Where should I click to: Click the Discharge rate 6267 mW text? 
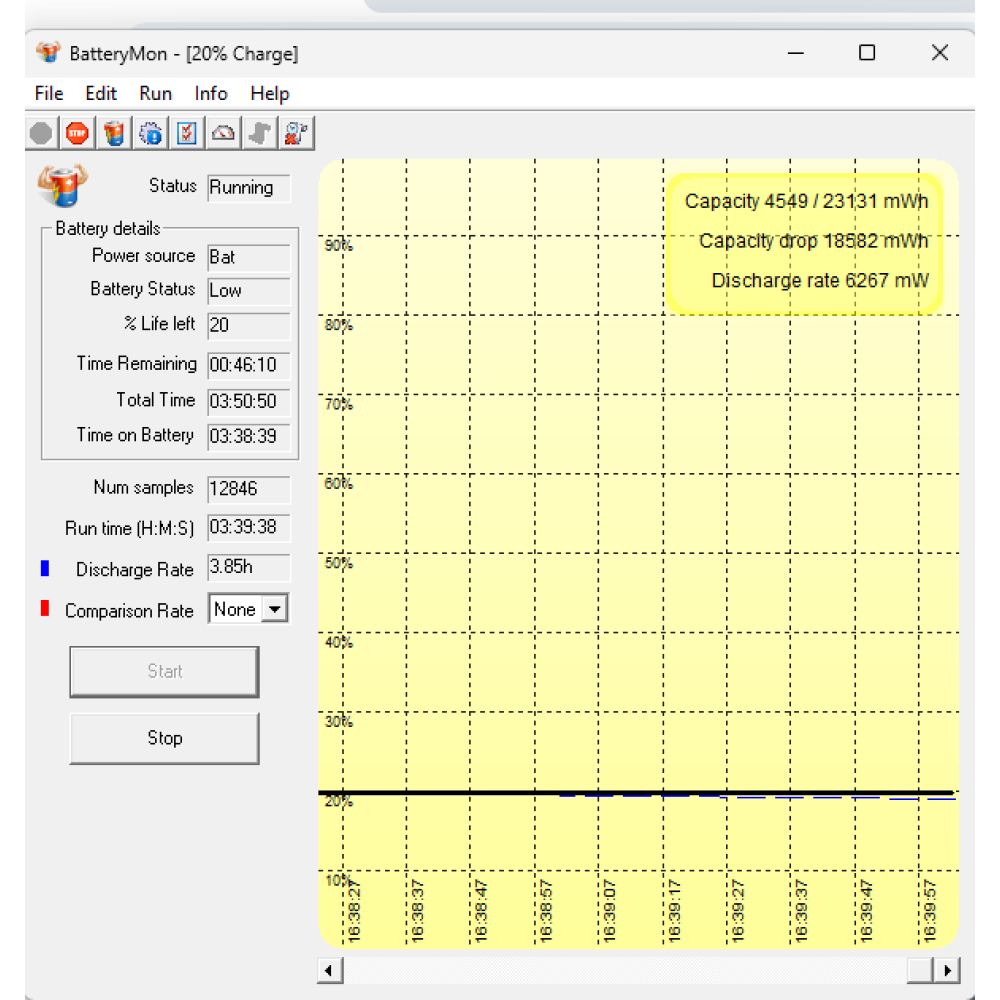820,281
